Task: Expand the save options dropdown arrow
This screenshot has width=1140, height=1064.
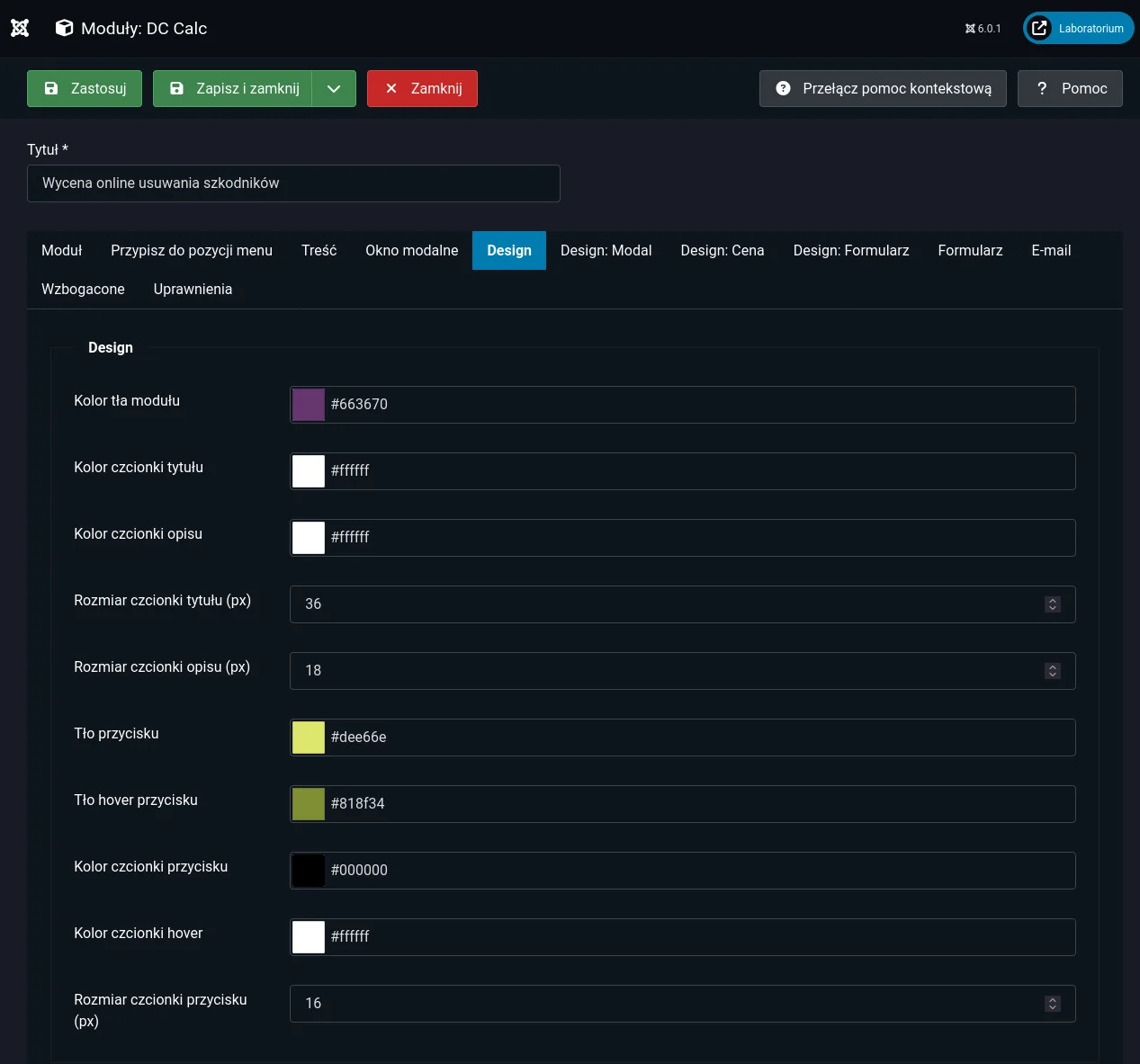Action: (334, 88)
